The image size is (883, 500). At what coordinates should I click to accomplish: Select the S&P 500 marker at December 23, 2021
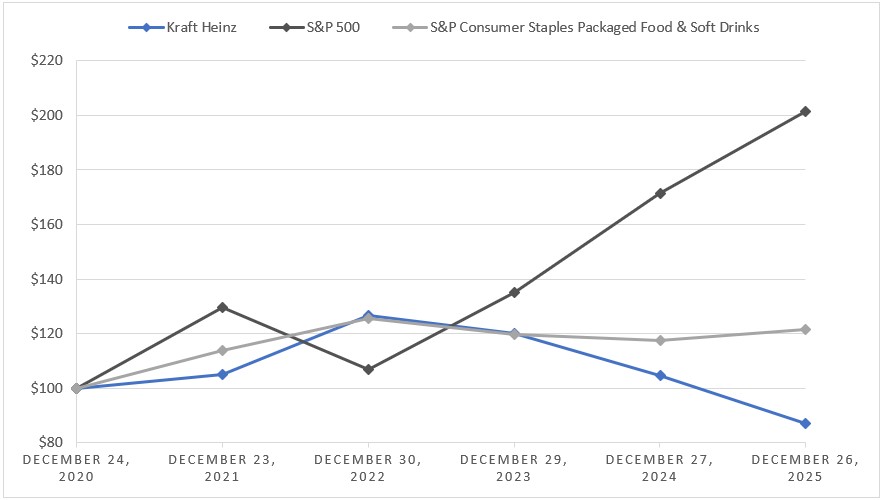tap(222, 307)
